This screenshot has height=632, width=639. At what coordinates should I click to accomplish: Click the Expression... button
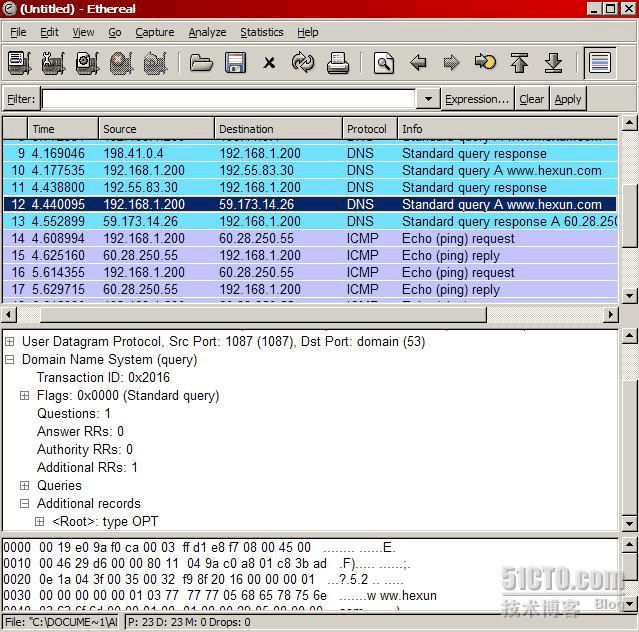click(x=477, y=99)
